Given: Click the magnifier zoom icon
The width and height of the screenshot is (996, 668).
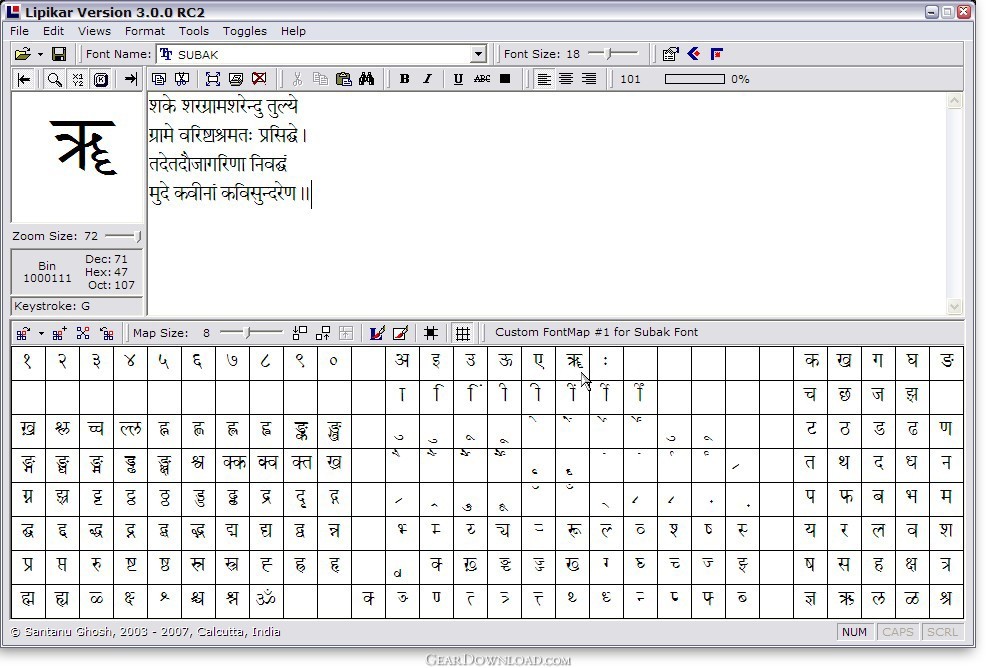Looking at the screenshot, I should click(x=55, y=79).
